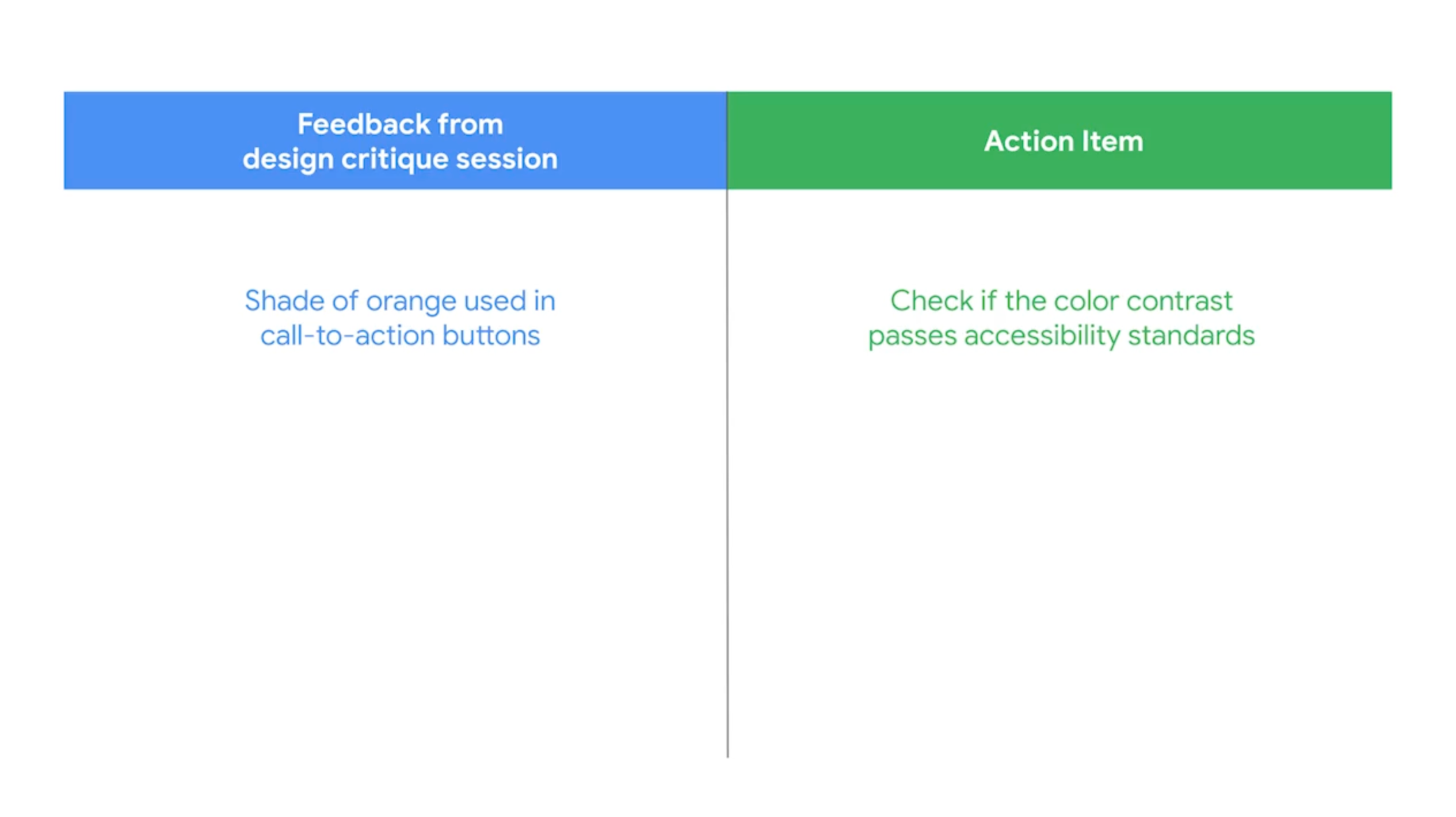
Task: Click the word "passes" in the green text
Action: pyautogui.click(x=912, y=336)
